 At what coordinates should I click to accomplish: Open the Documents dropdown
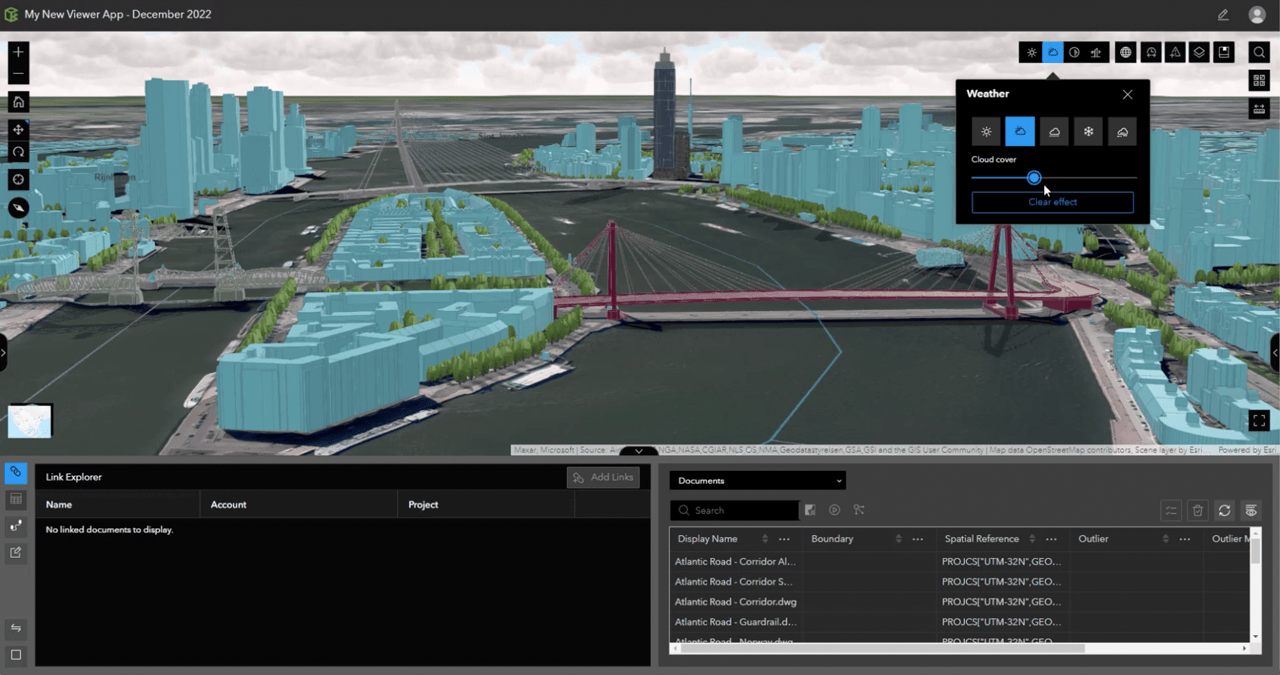pyautogui.click(x=757, y=480)
